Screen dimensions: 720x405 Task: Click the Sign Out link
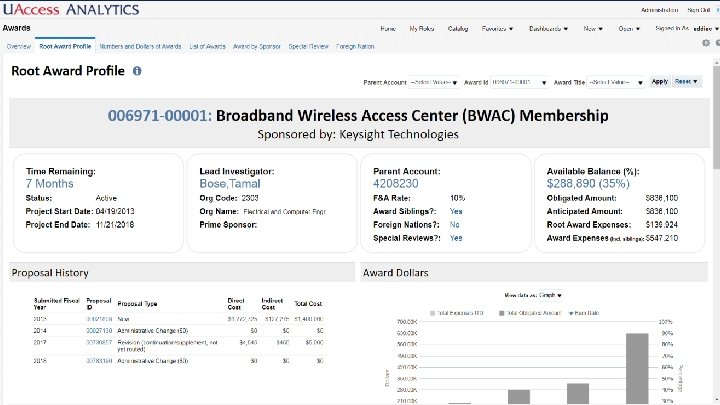click(x=698, y=10)
